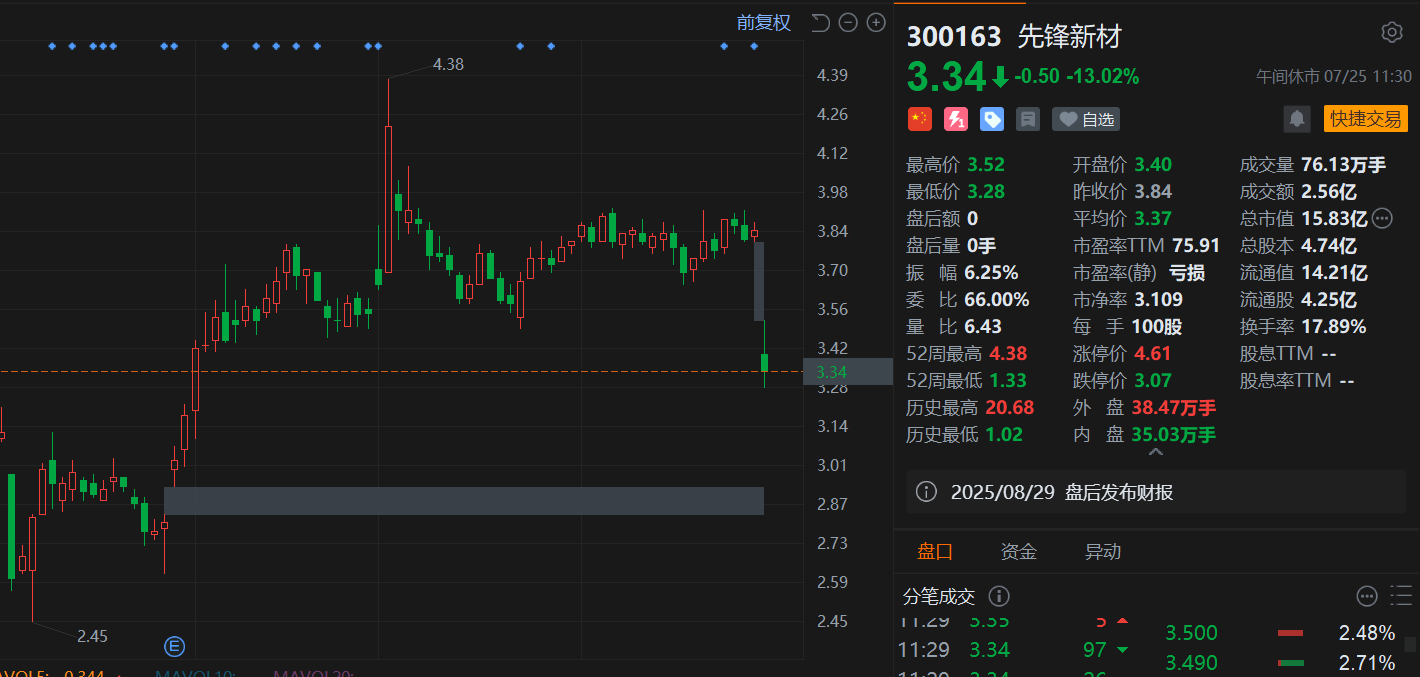Click the pink lightning Level-1 icon
Image resolution: width=1420 pixels, height=677 pixels.
coord(956,119)
